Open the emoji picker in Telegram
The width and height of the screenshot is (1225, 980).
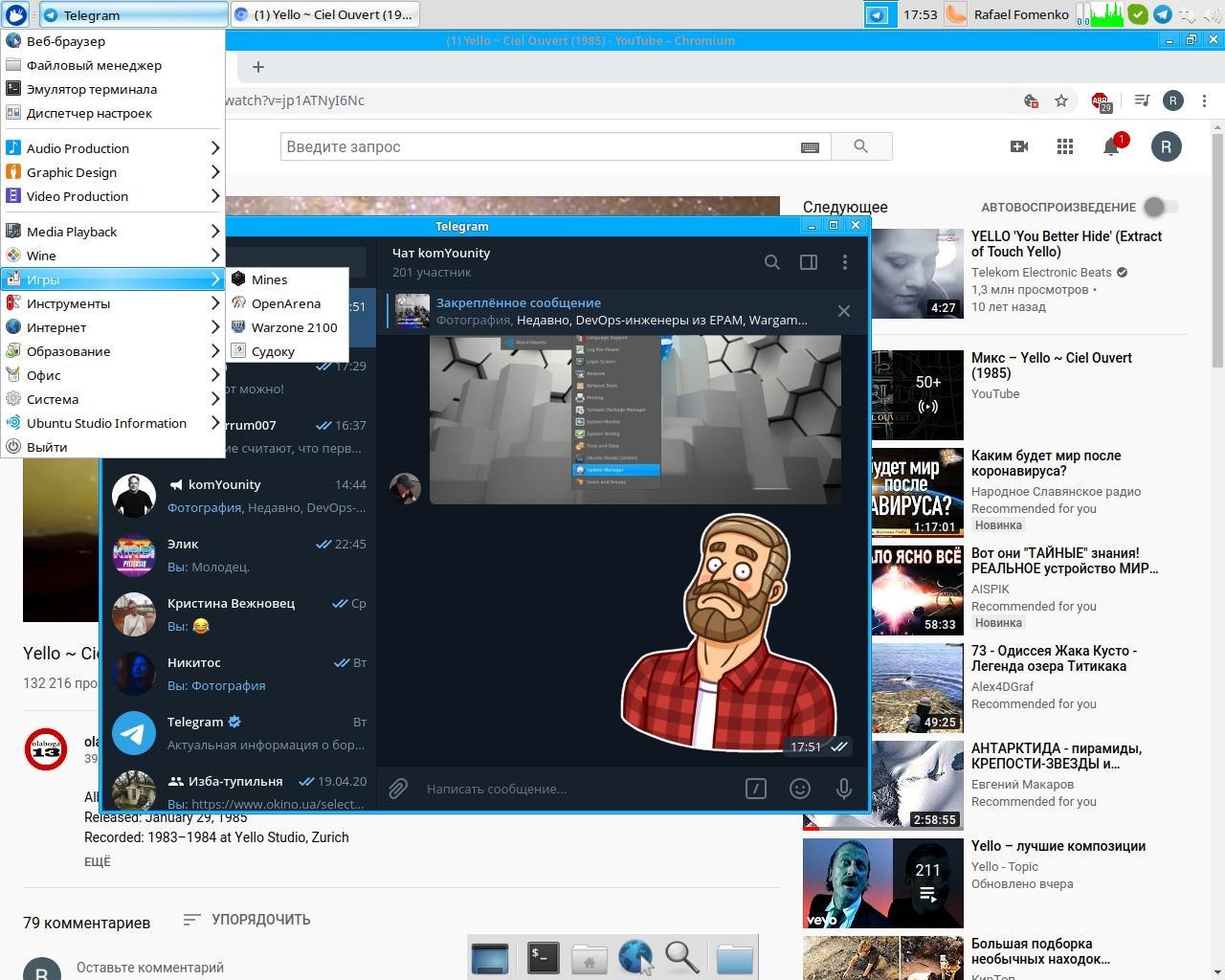(800, 789)
